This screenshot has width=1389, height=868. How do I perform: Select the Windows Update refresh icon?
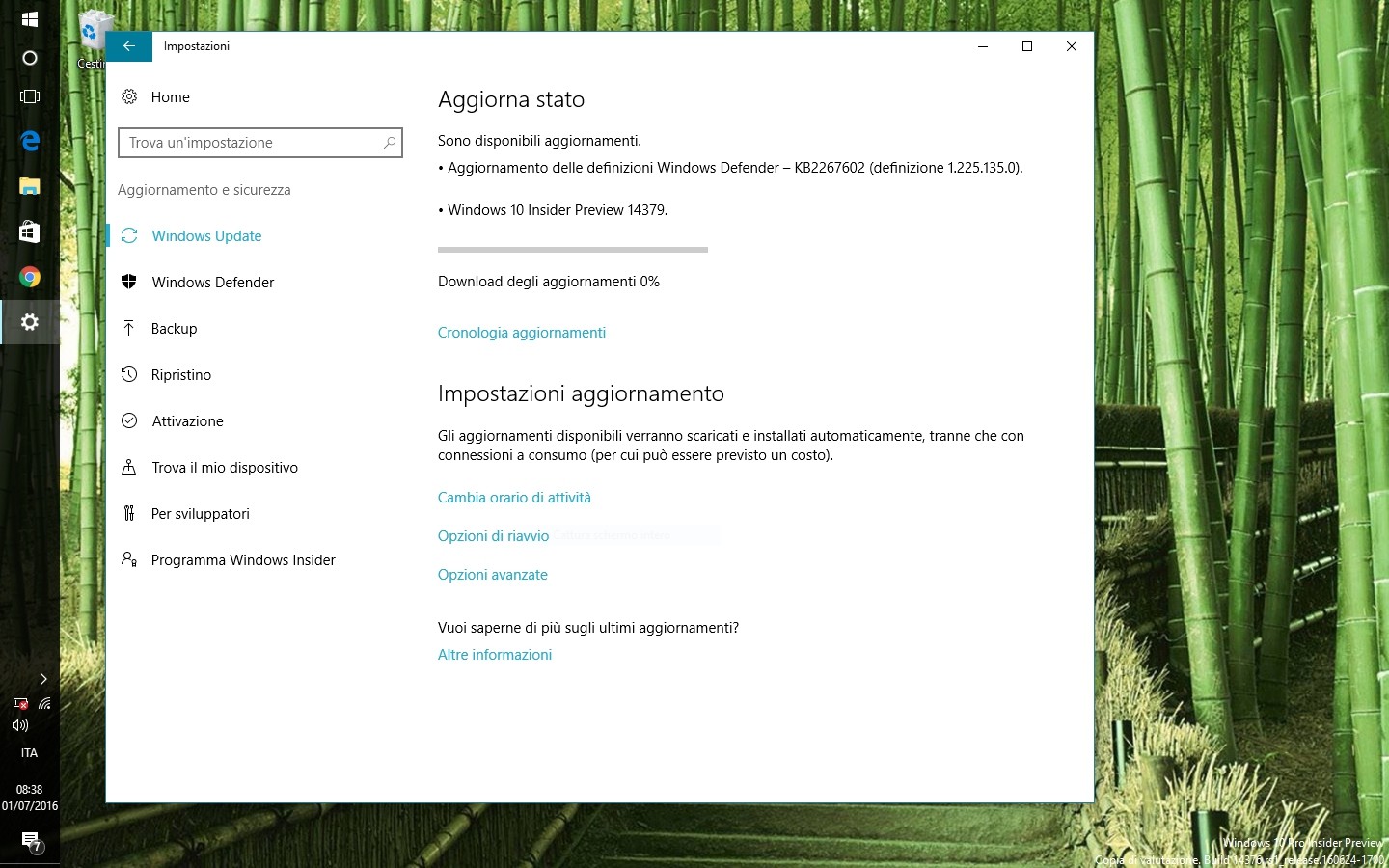point(129,235)
